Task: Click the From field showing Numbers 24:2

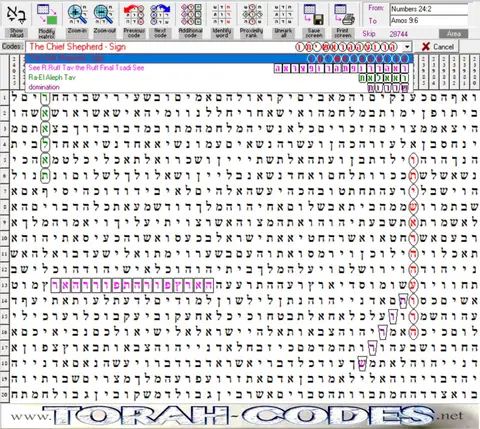Action: [429, 9]
